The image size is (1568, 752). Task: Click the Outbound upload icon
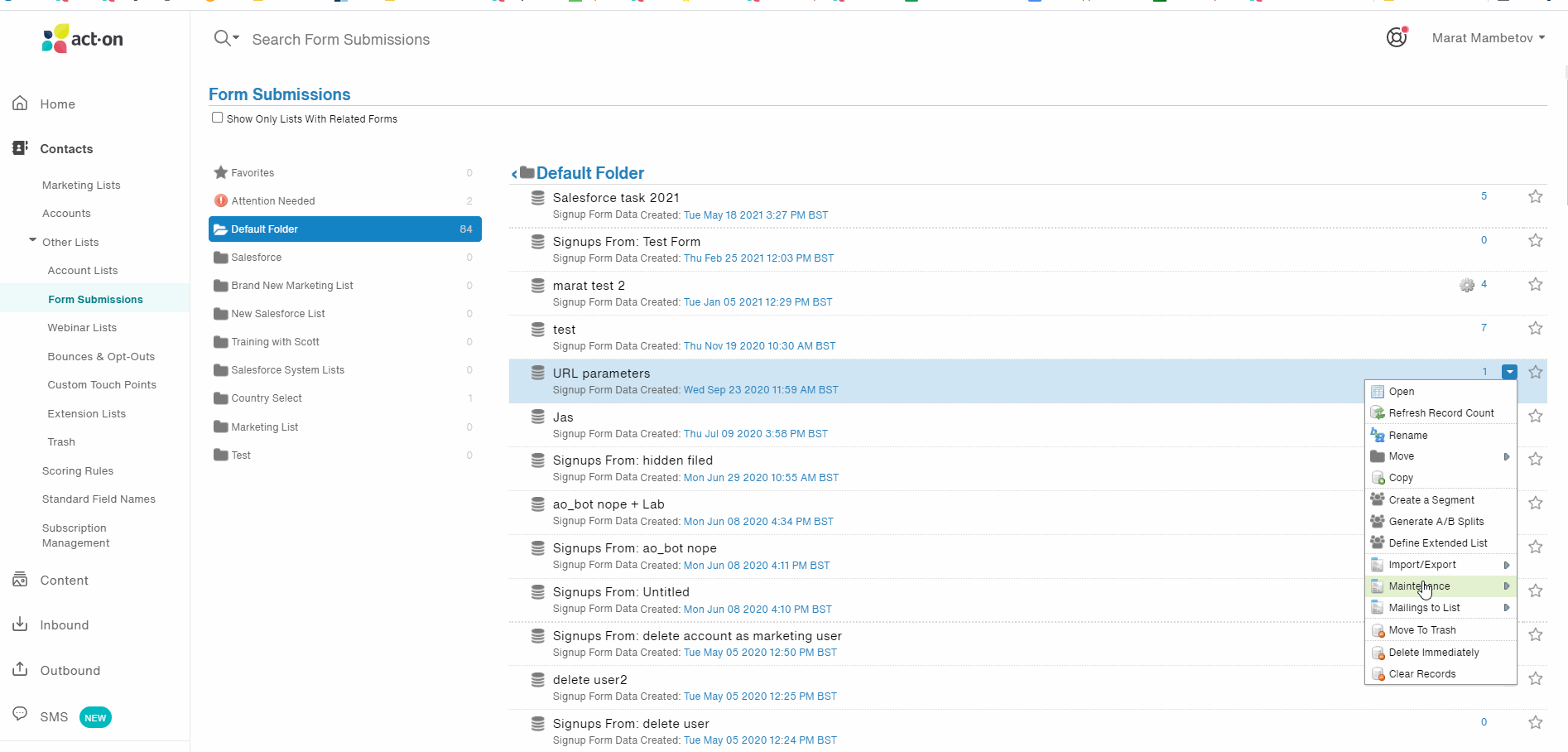[20, 669]
